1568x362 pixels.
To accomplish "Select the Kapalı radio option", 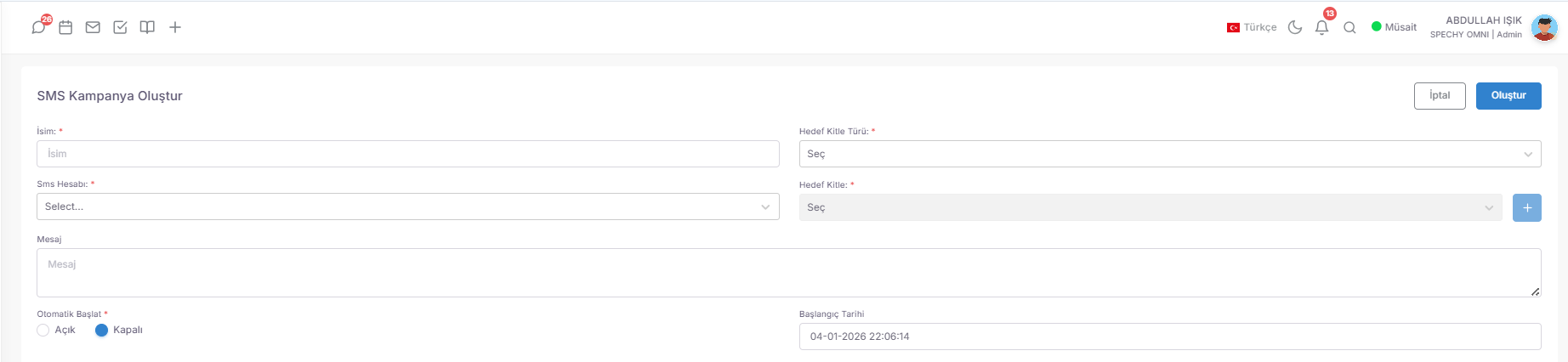I will pyautogui.click(x=101, y=330).
